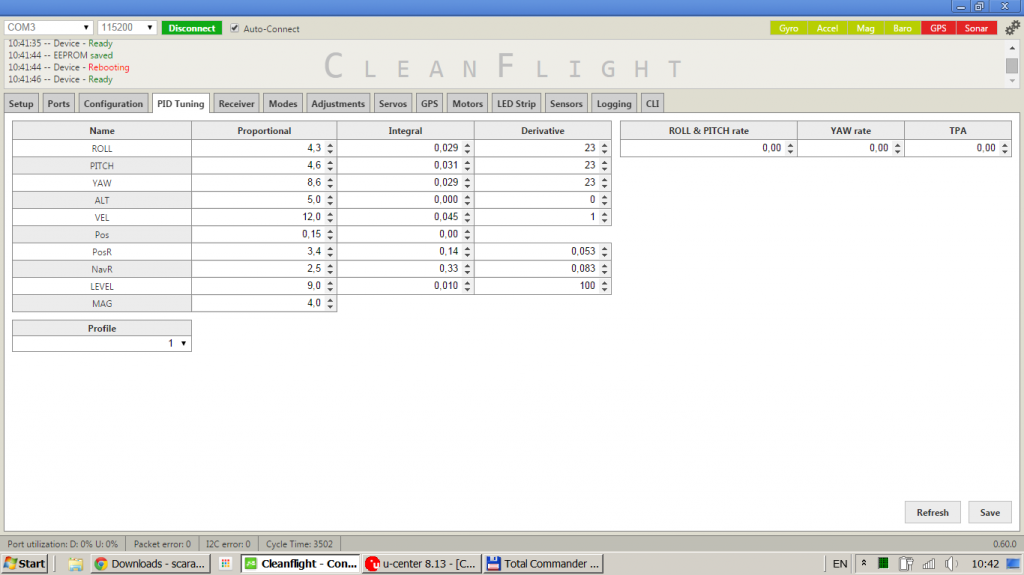Click the GPS sensor status indicator
1024x575 pixels.
click(x=937, y=28)
